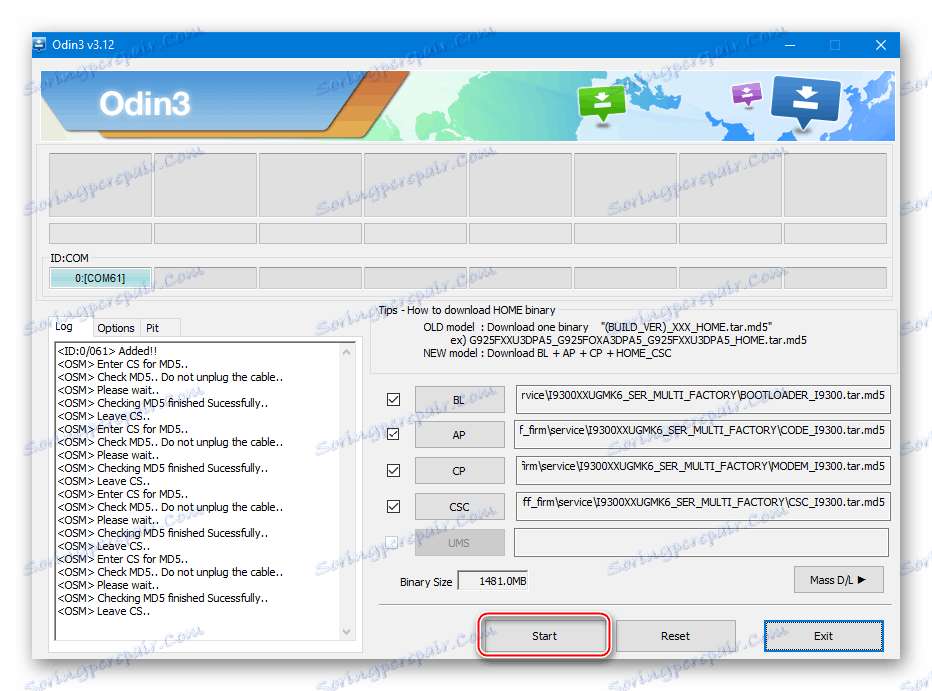Select the 0:[COM61] port box
Screen dimensions: 932x691
(x=100, y=278)
